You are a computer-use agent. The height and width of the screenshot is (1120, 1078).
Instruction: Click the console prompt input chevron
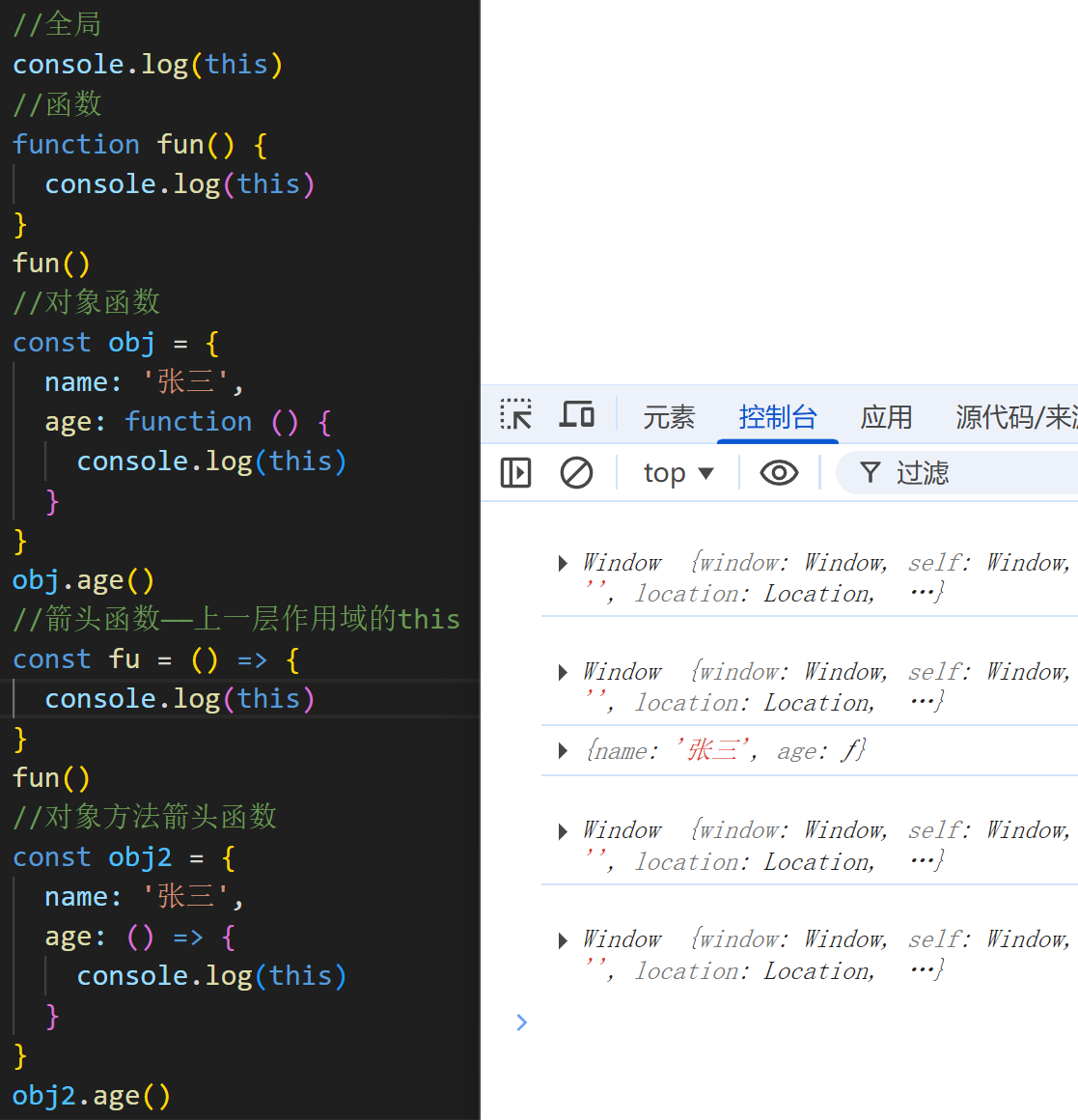pyautogui.click(x=522, y=1022)
